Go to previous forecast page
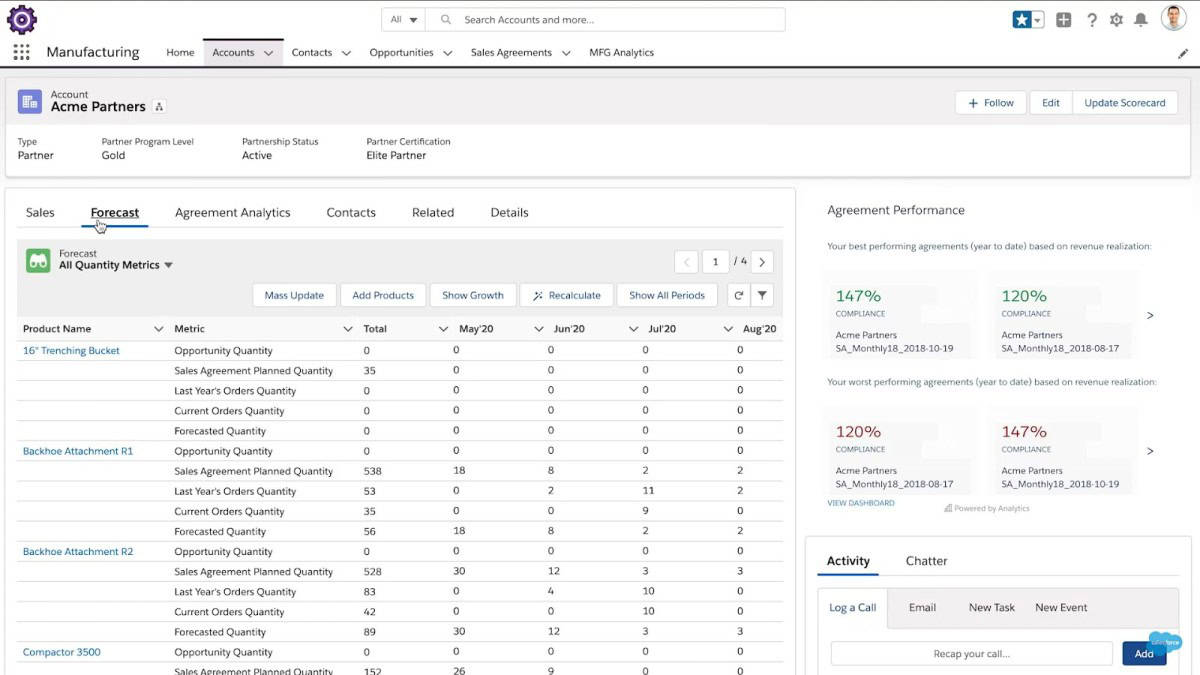Viewport: 1200px width, 675px height. pos(686,262)
